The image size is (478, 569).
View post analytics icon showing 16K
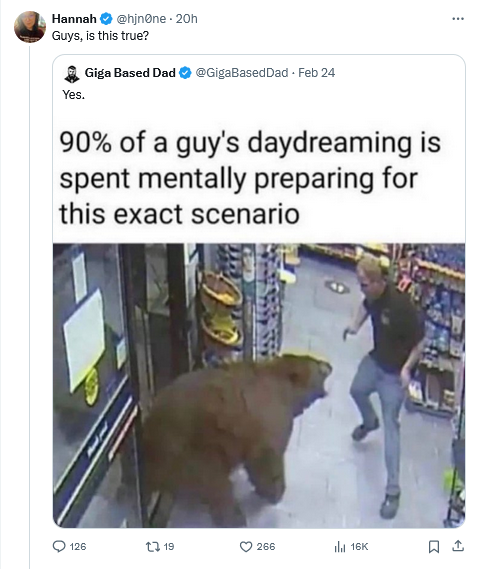[340, 547]
